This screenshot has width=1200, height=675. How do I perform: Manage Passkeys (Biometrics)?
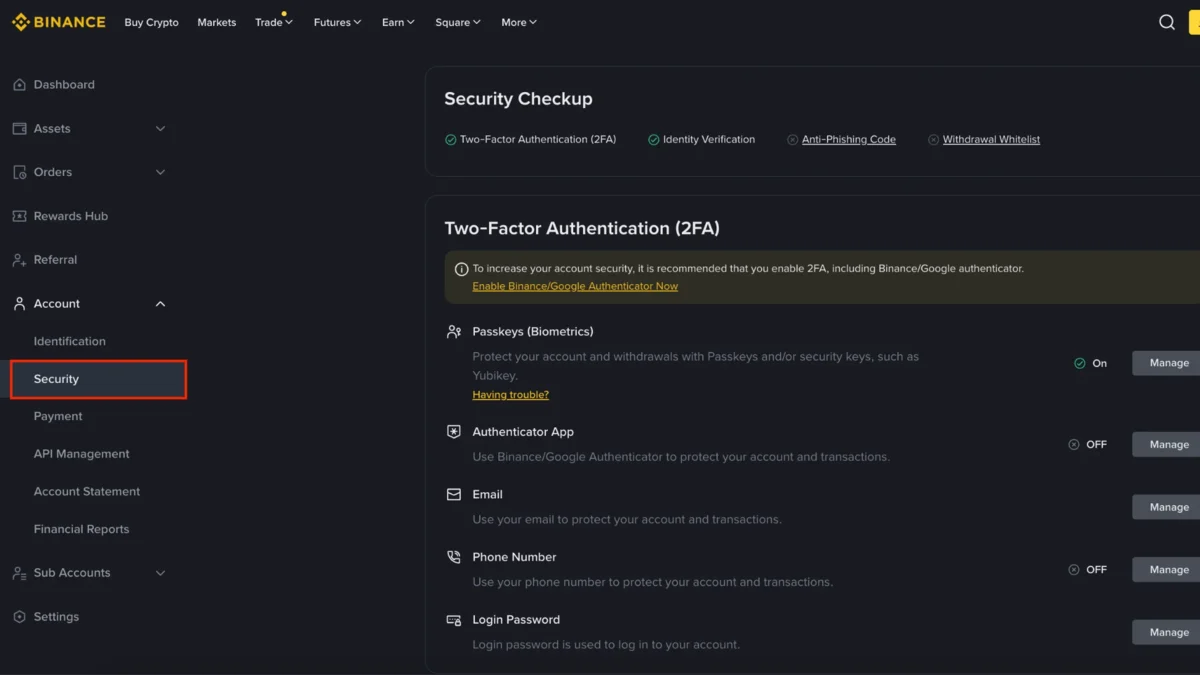[x=1166, y=363]
